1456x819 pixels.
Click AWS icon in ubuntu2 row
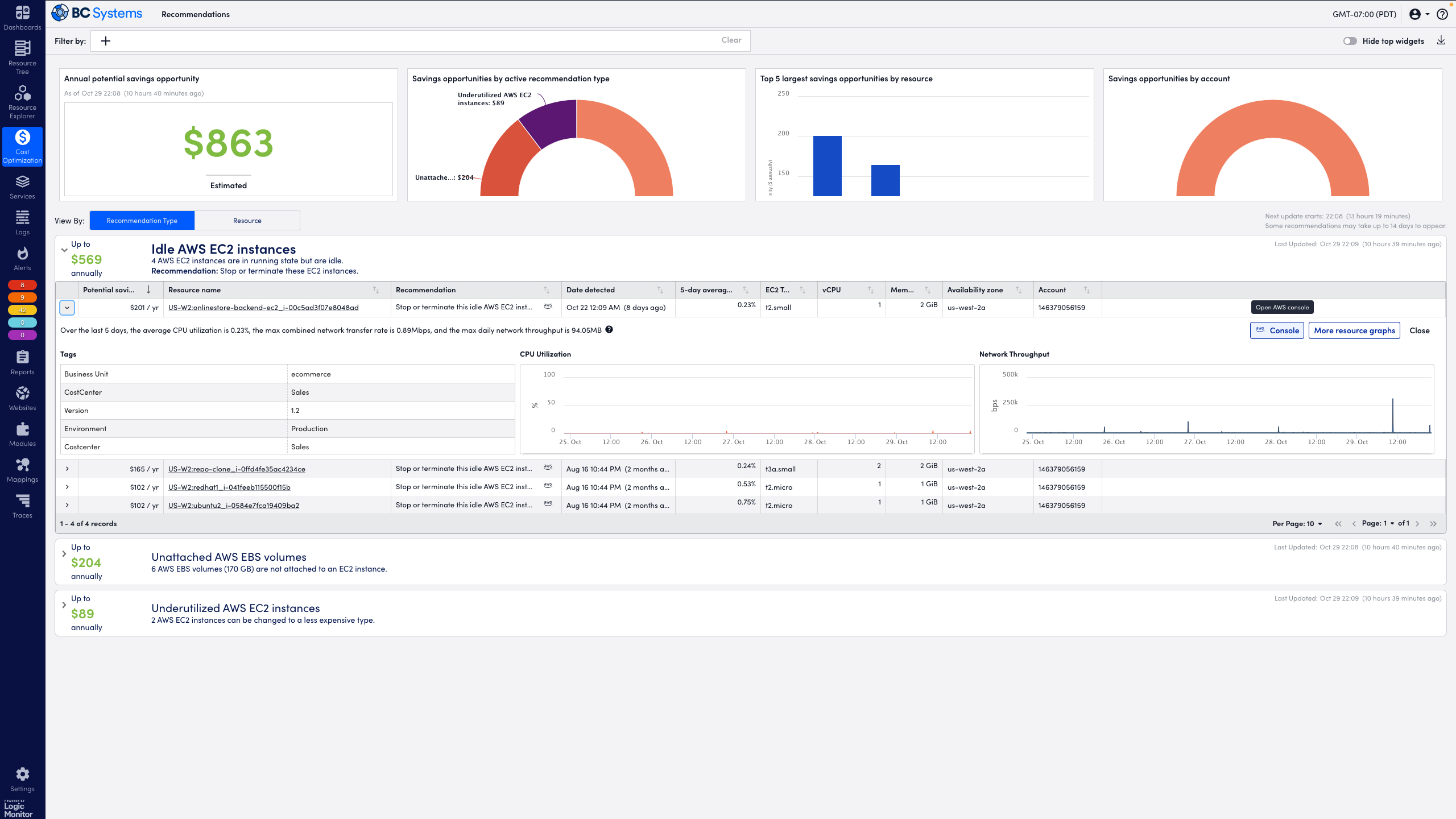548,504
